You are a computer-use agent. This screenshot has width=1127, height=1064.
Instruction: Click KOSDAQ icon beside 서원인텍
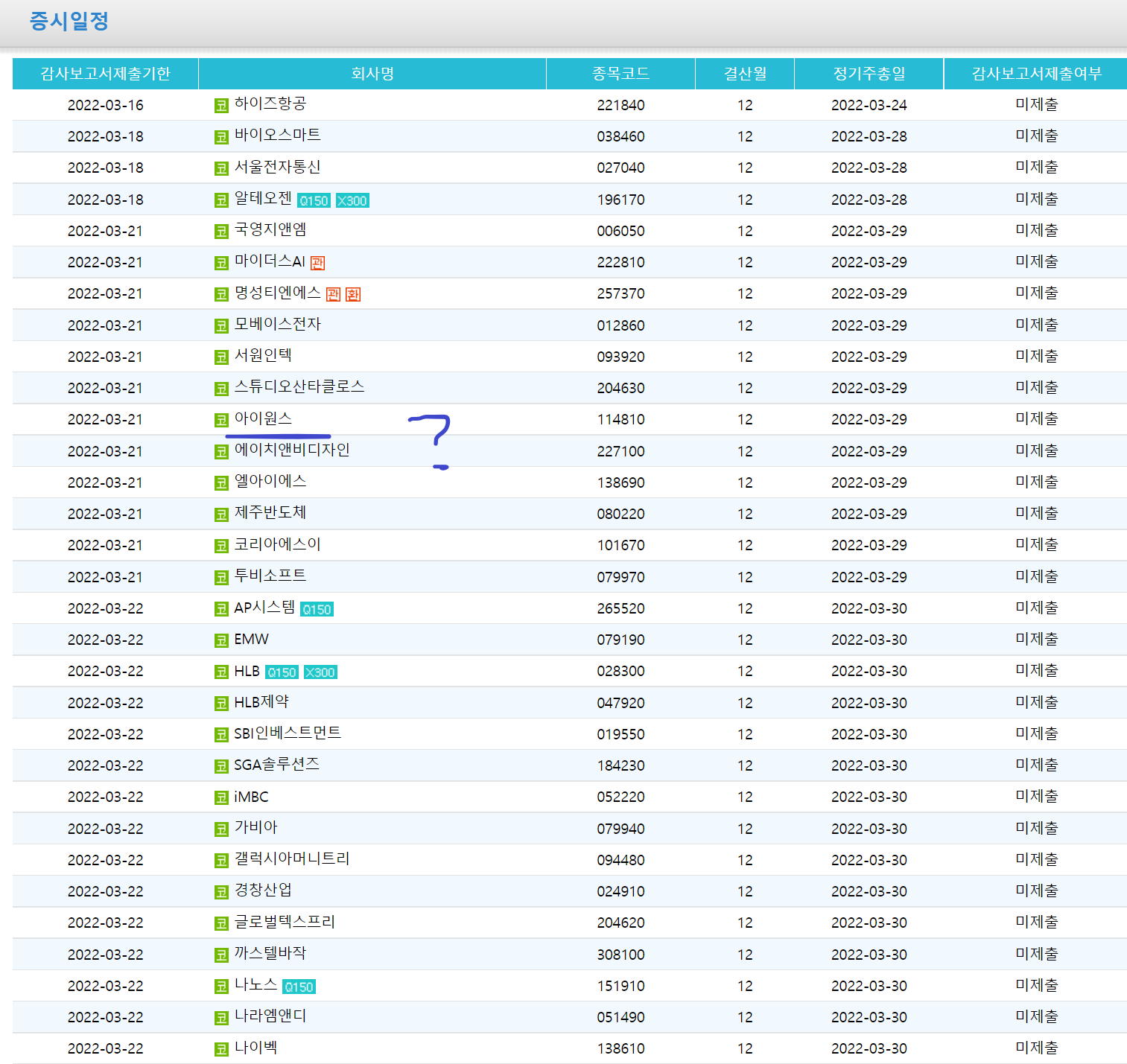(221, 357)
